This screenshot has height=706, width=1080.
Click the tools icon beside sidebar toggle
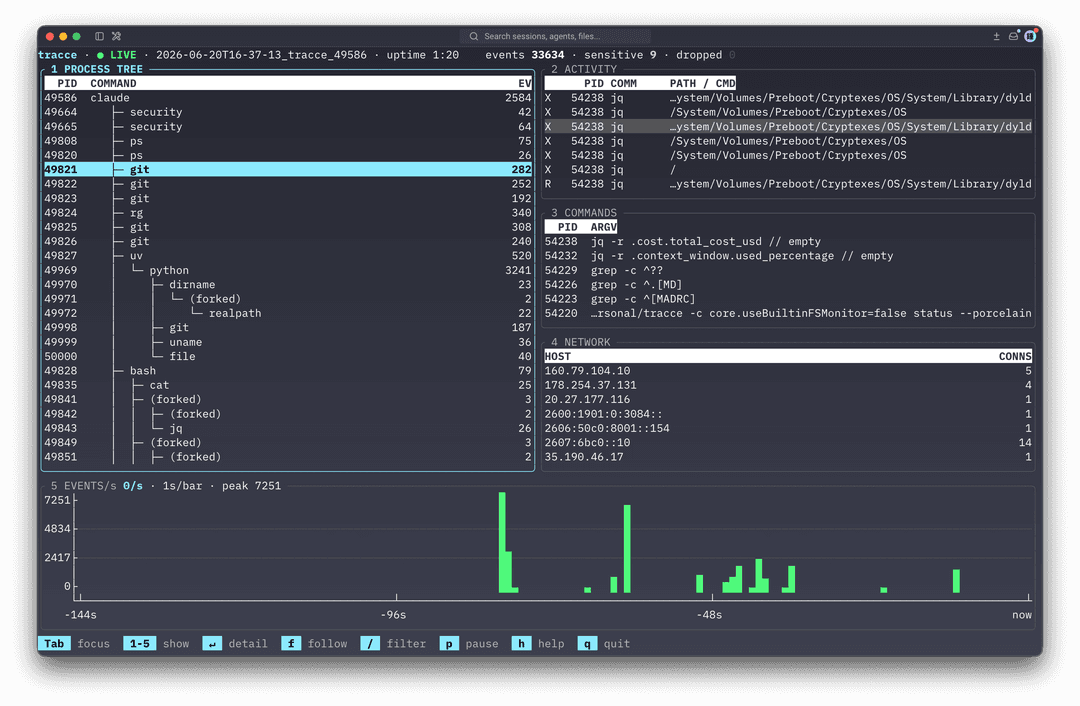116,36
